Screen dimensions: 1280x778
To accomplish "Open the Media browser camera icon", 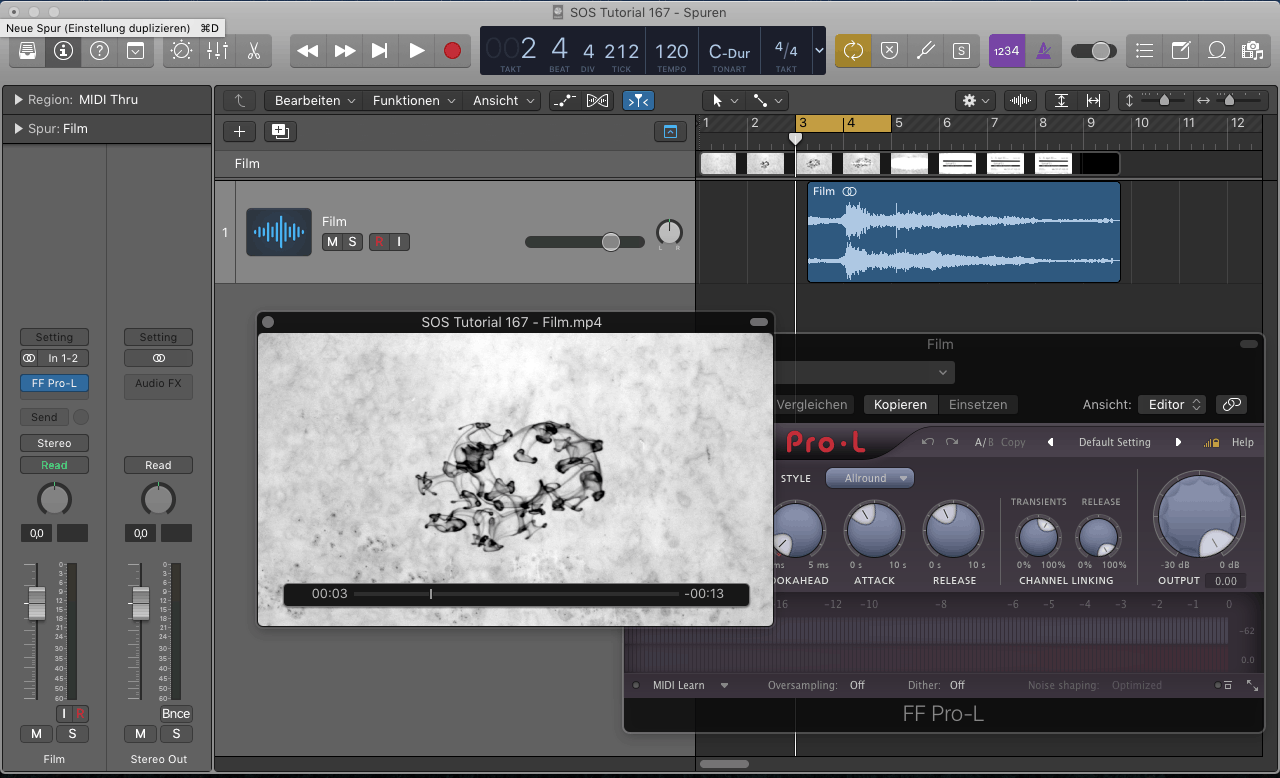I will [1250, 51].
